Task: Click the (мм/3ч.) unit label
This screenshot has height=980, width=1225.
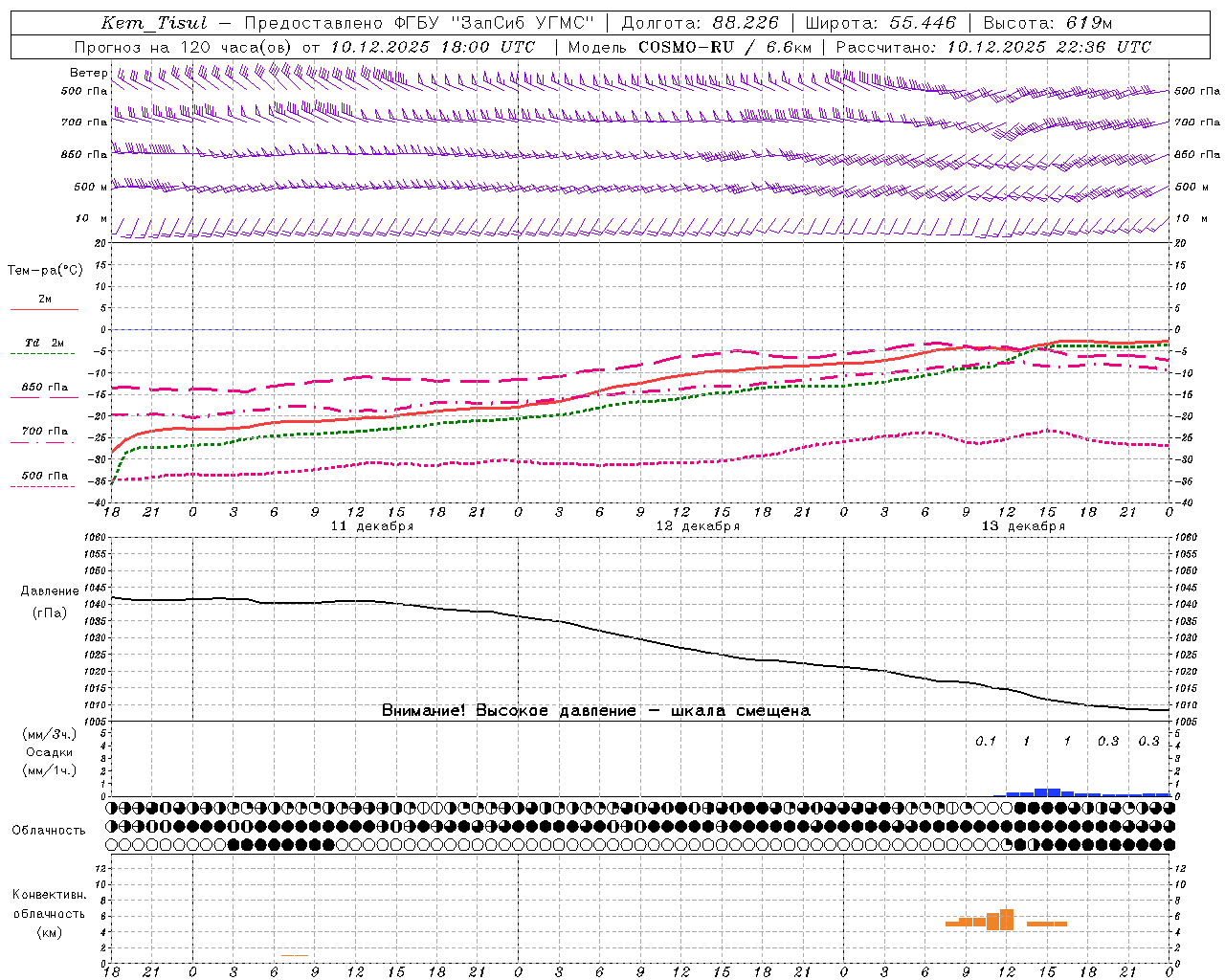Action: tap(50, 734)
